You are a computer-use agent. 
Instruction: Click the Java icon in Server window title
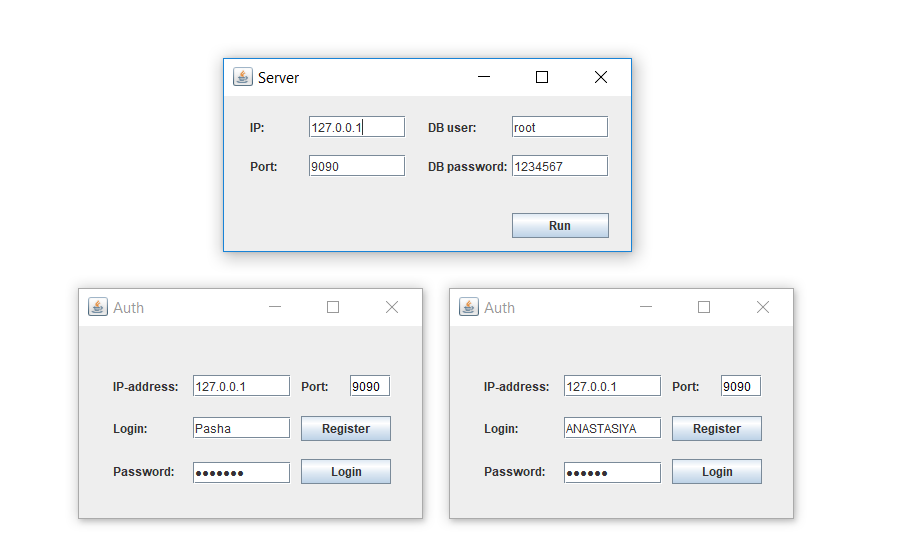pos(242,76)
